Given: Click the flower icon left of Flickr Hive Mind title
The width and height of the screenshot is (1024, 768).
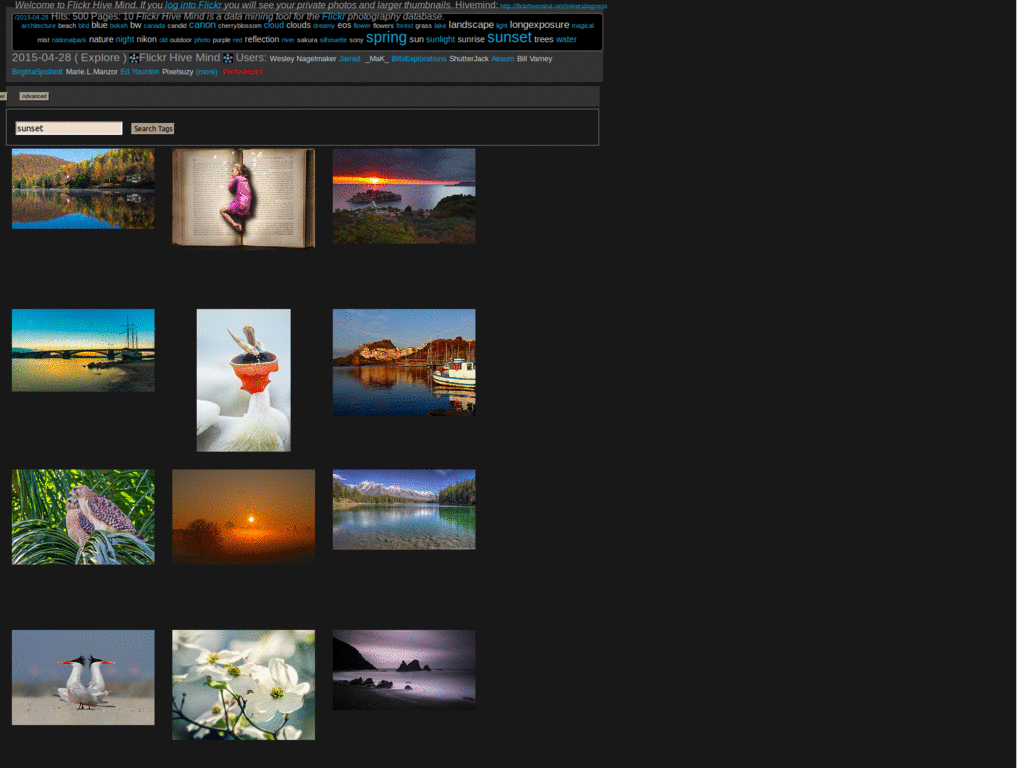Looking at the screenshot, I should [133, 58].
